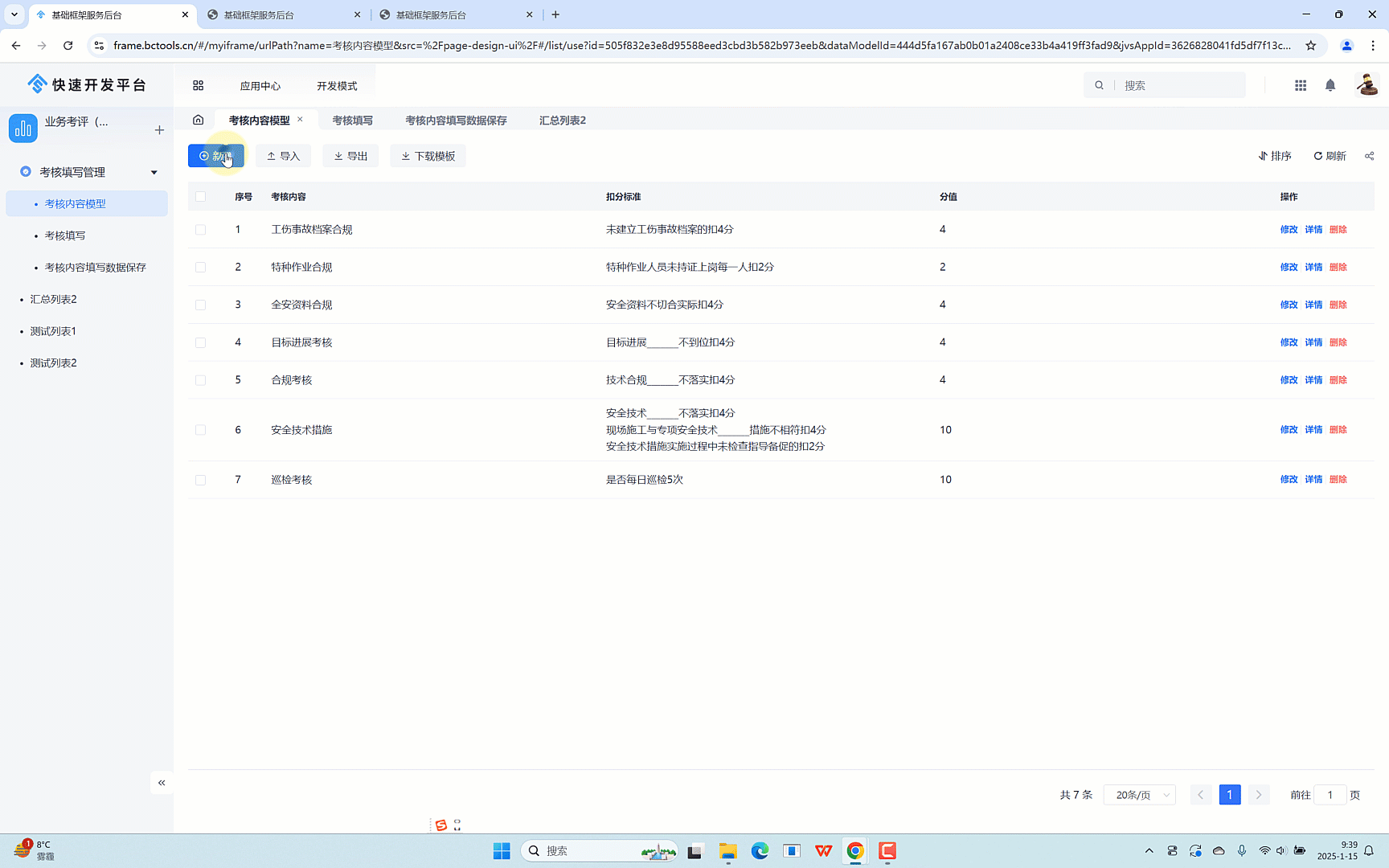
Task: Click the Chrome taskbar icon
Action: coord(855,851)
